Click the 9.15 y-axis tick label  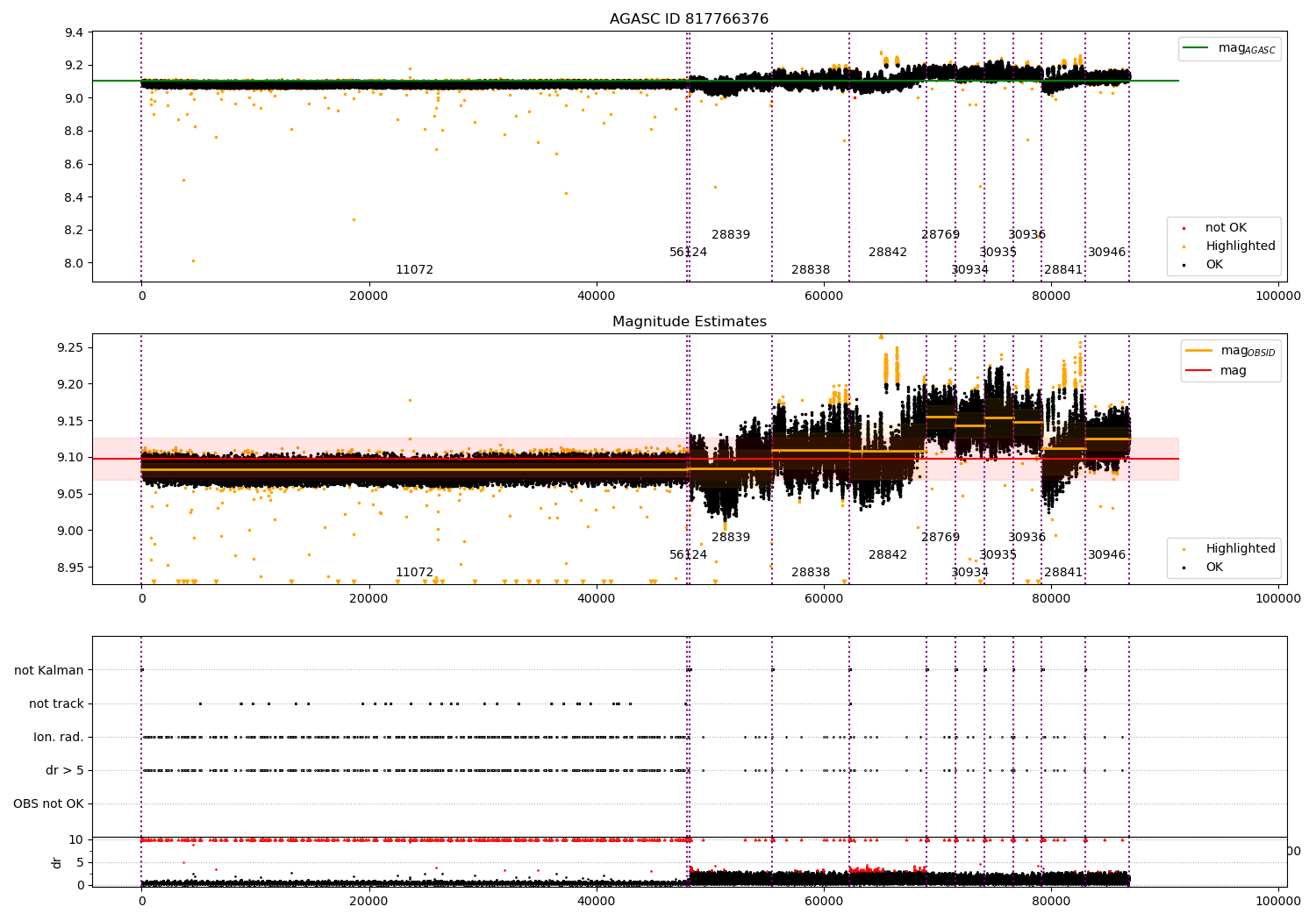click(x=70, y=422)
